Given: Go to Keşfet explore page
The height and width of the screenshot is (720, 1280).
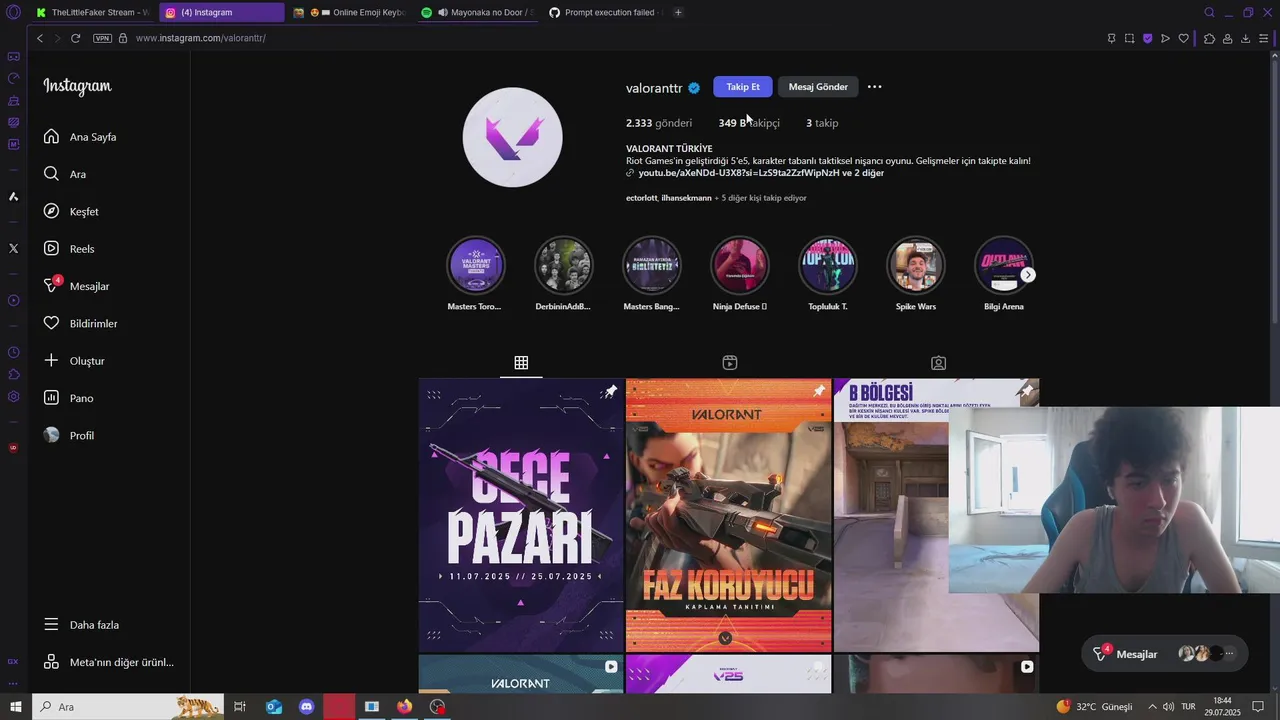Looking at the screenshot, I should point(71,211).
